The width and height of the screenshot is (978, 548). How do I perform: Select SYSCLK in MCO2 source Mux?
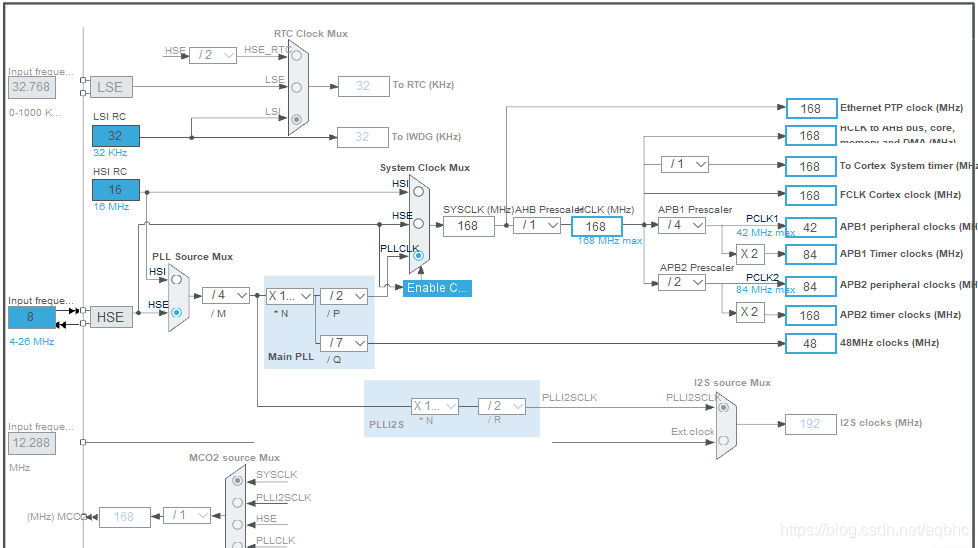pos(238,481)
